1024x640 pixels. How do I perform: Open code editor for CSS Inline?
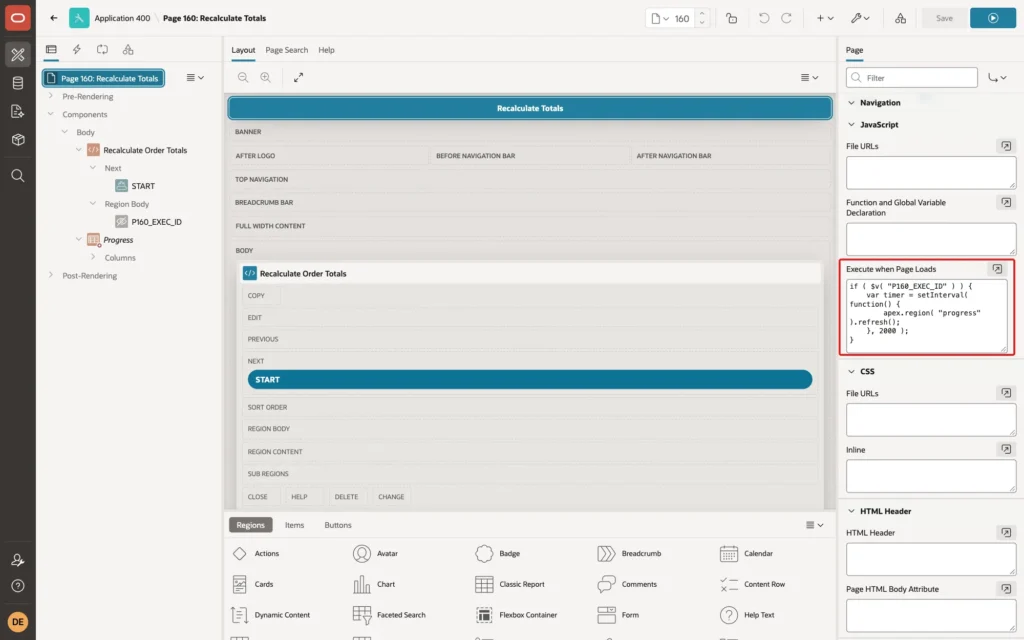(1006, 449)
